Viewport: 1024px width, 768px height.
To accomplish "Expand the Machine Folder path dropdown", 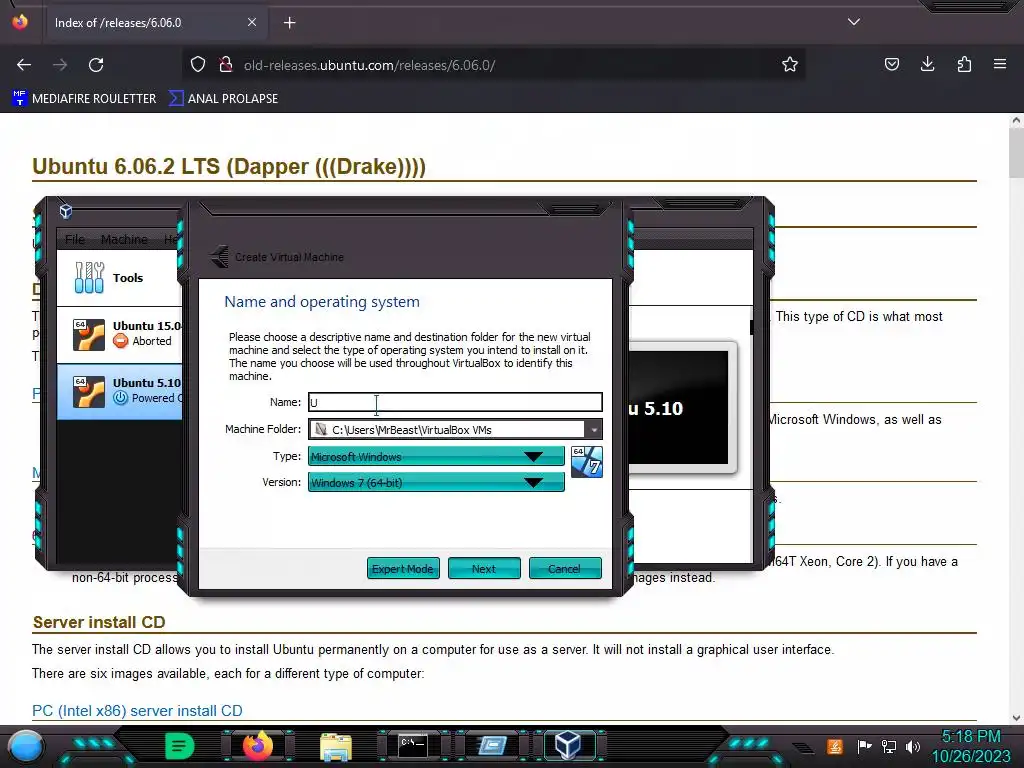I will tap(594, 430).
